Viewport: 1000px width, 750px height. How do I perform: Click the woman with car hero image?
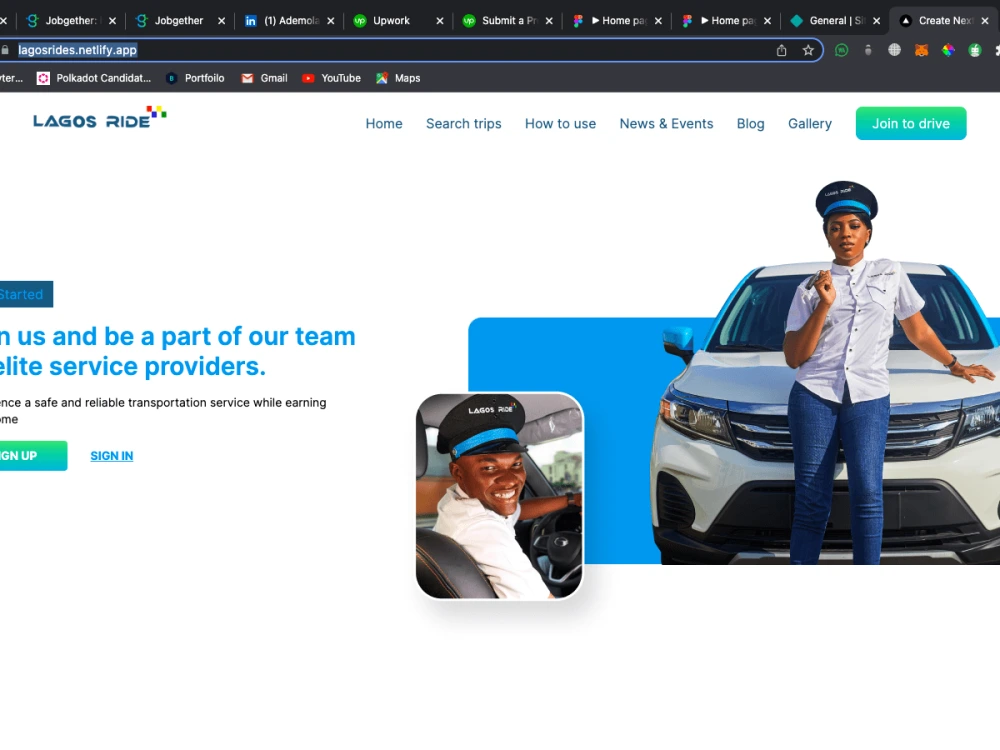[x=826, y=373]
